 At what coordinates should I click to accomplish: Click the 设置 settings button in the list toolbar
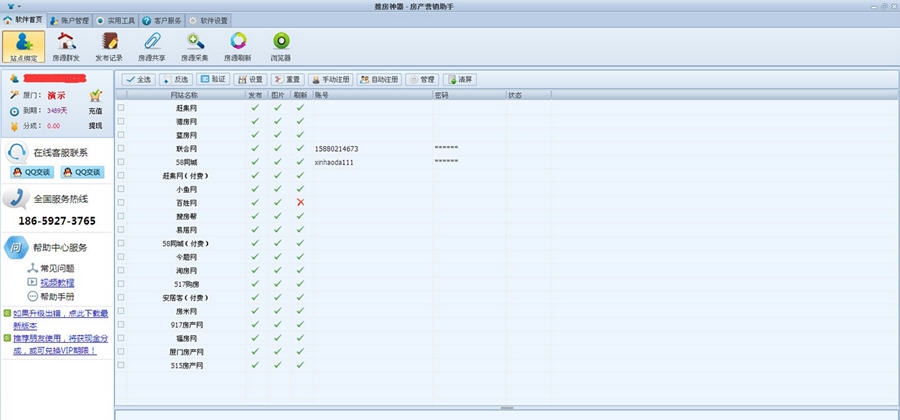click(250, 80)
